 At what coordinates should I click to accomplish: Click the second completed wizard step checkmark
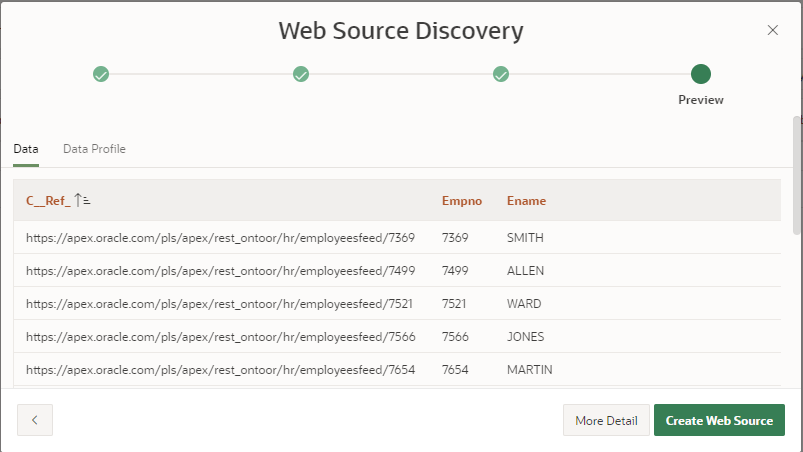pos(301,74)
